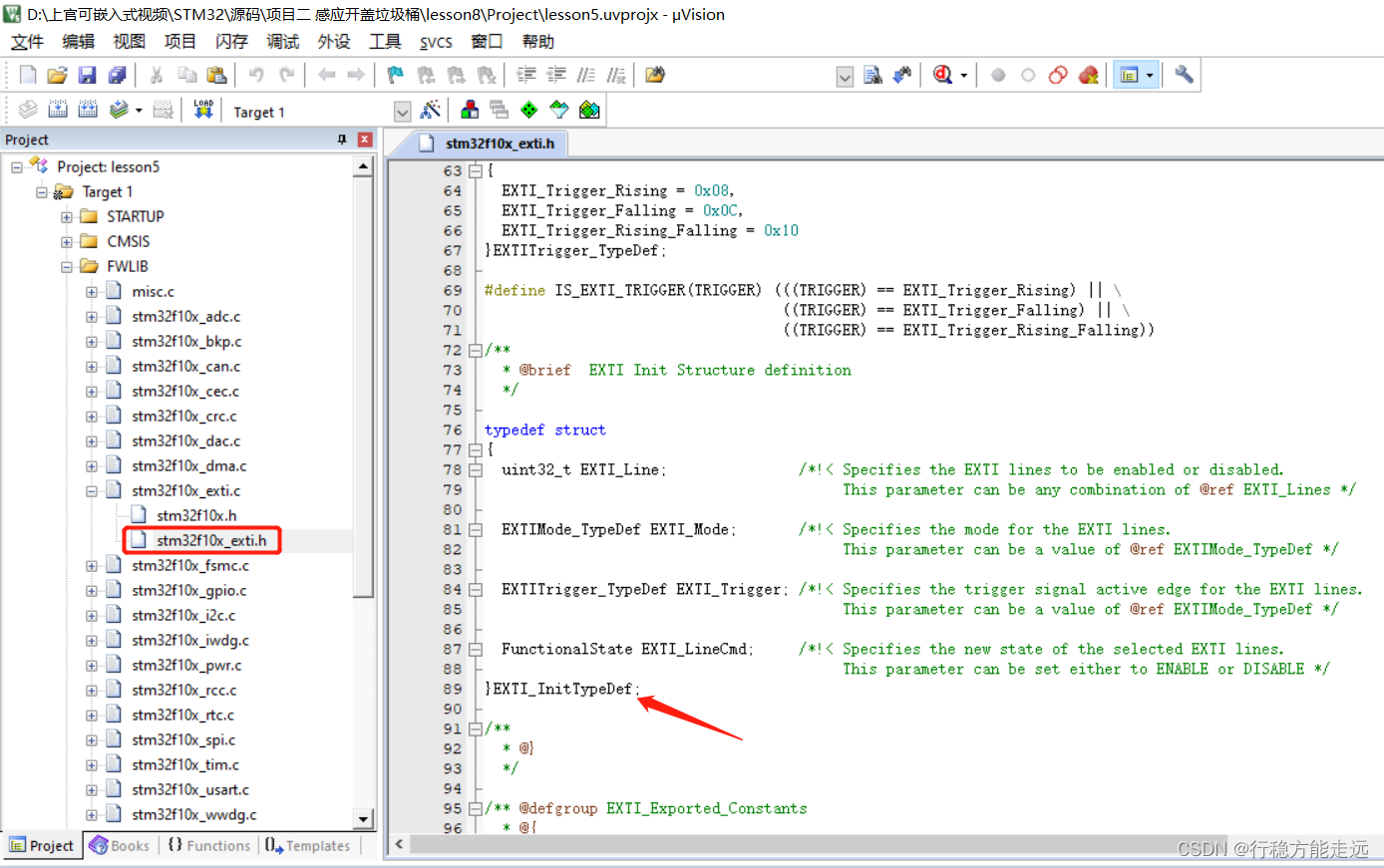Open the Target 1 selection dropdown
1384x868 pixels.
pos(402,111)
